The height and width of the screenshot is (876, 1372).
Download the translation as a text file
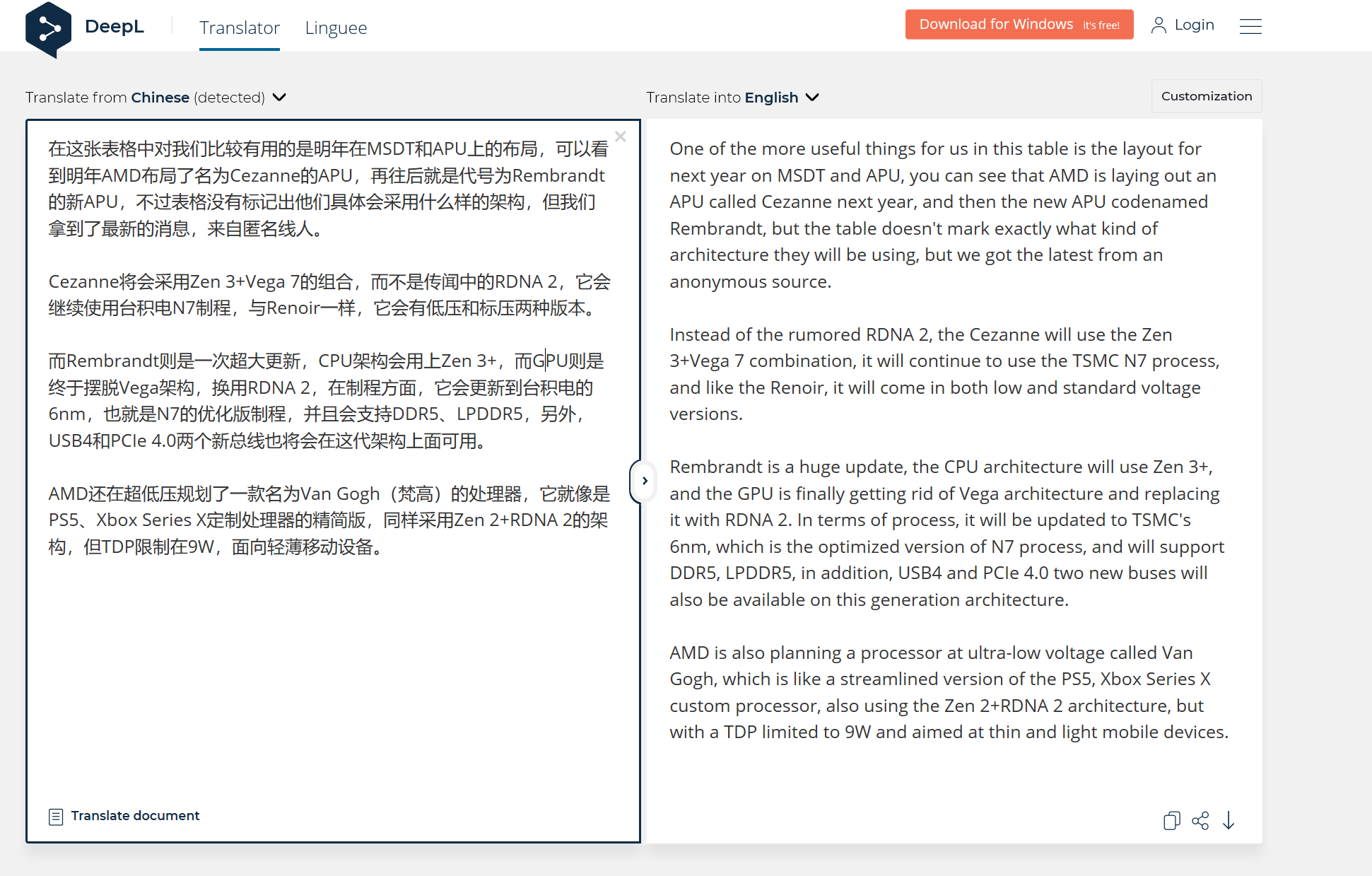click(1229, 820)
